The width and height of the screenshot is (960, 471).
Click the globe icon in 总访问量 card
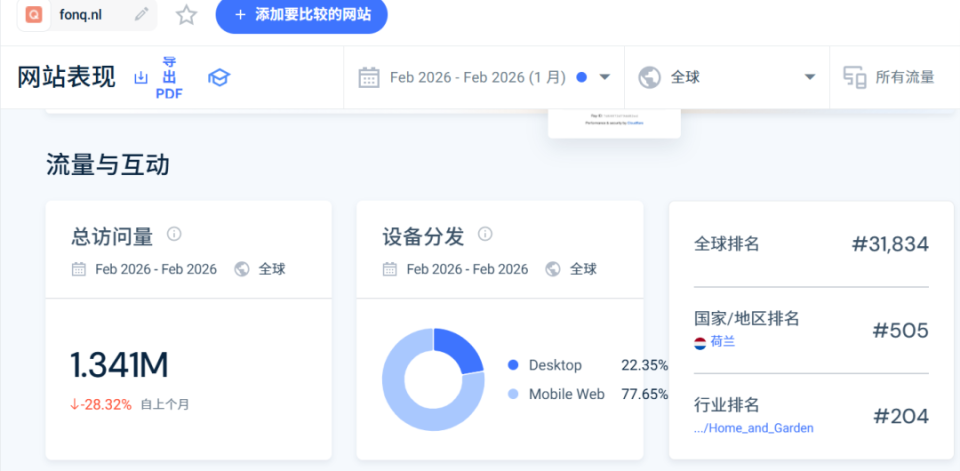(x=242, y=269)
